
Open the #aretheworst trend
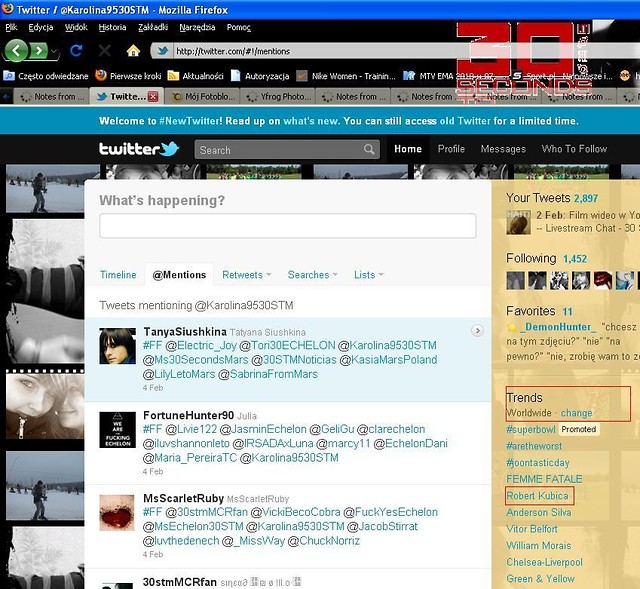click(533, 446)
